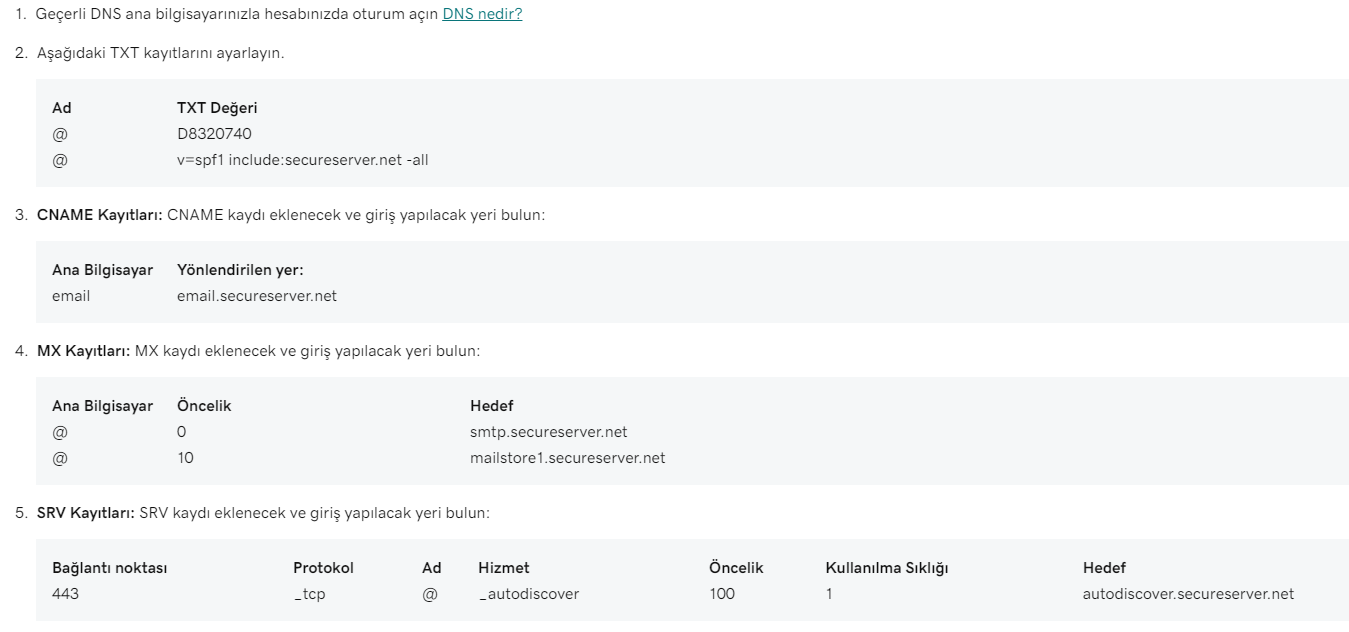Open the "DNS nedir?" link
1349x632 pixels.
point(482,16)
